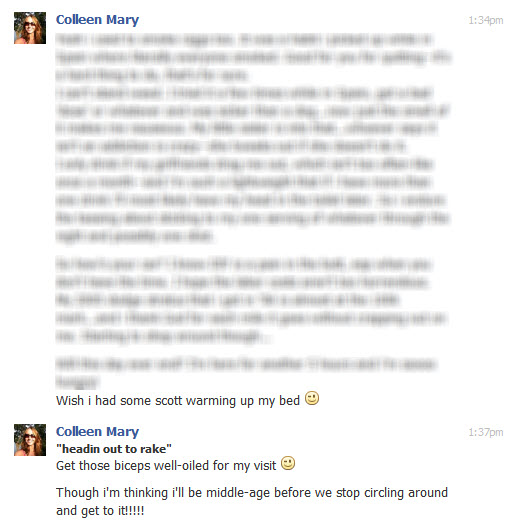Open Colleen Mary's avatar on the 1:34pm message
The image size is (511, 526).
(30, 28)
